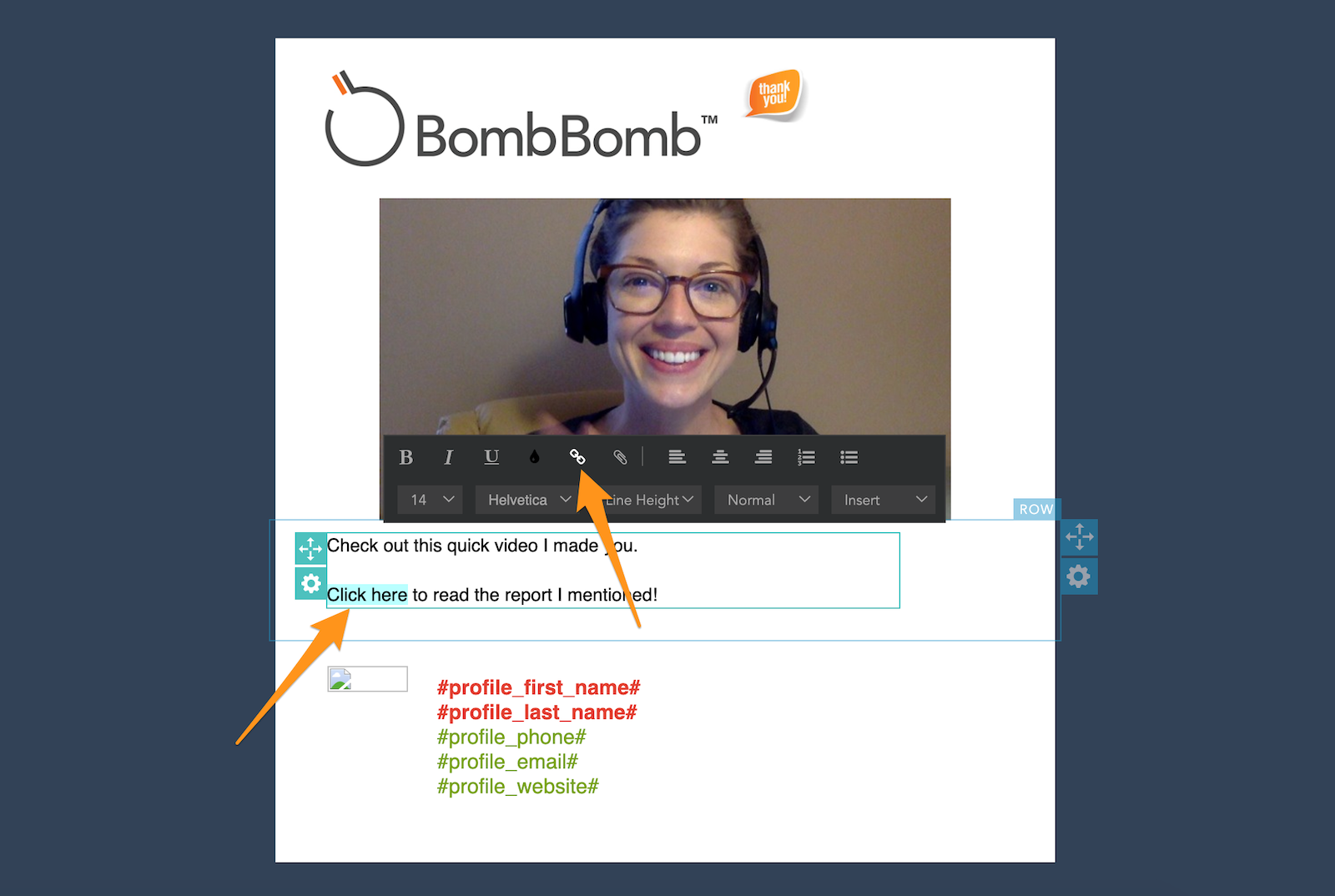Click the #profile_website# merge field
1335x896 pixels.
point(518,787)
